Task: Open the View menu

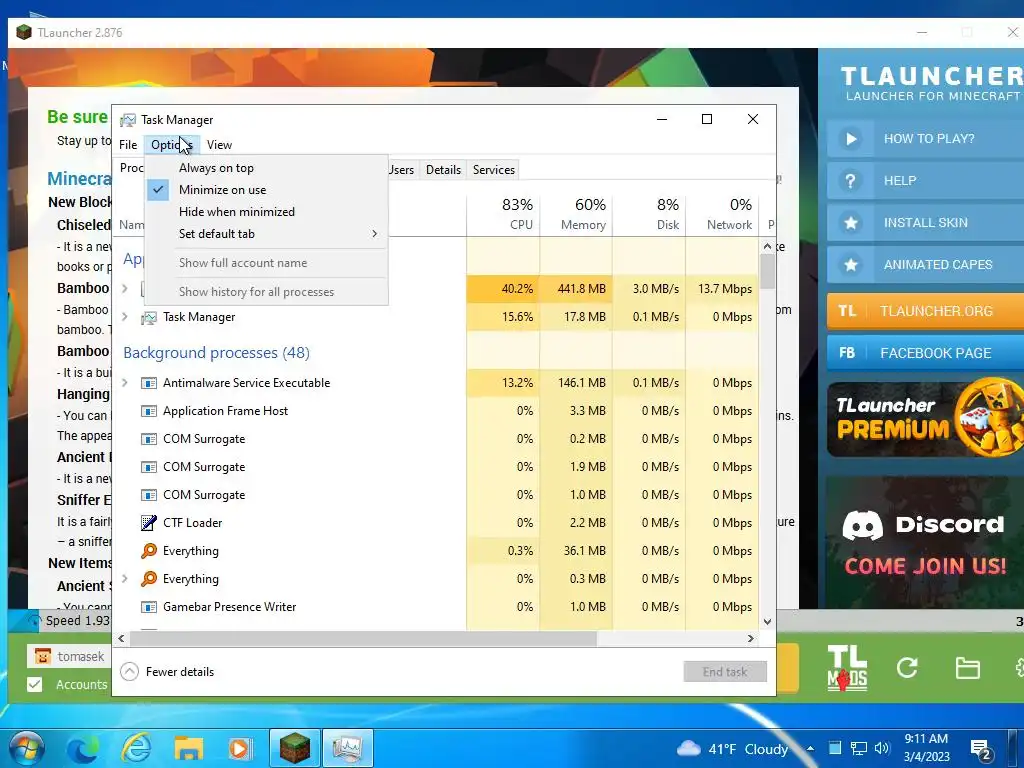Action: [219, 145]
